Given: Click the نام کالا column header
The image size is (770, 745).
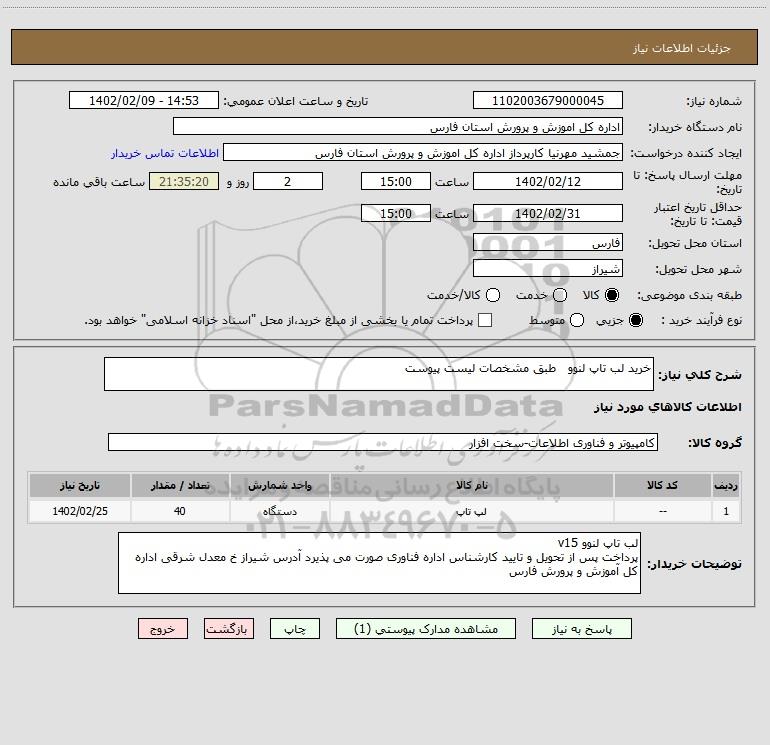Looking at the screenshot, I should [471, 485].
